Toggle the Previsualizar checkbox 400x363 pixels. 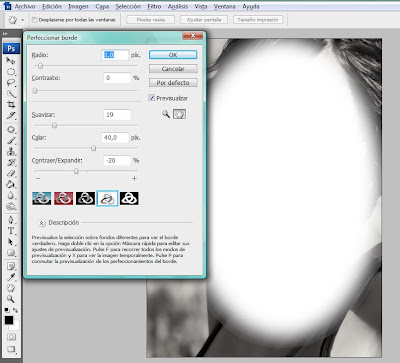[x=152, y=98]
